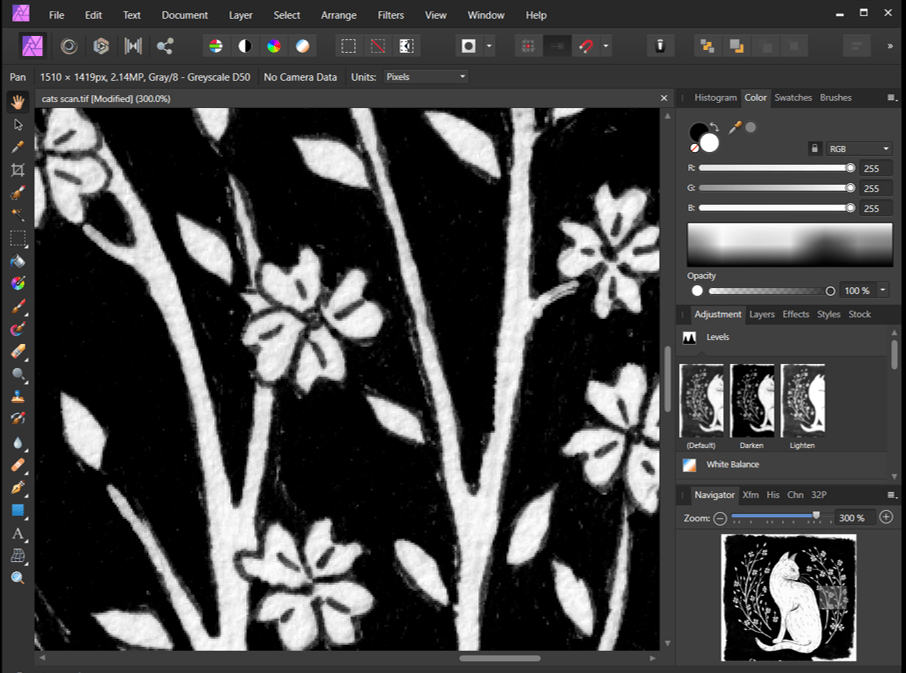This screenshot has width=906, height=673.
Task: Click the Auto Levels toolbar icon
Action: click(215, 46)
